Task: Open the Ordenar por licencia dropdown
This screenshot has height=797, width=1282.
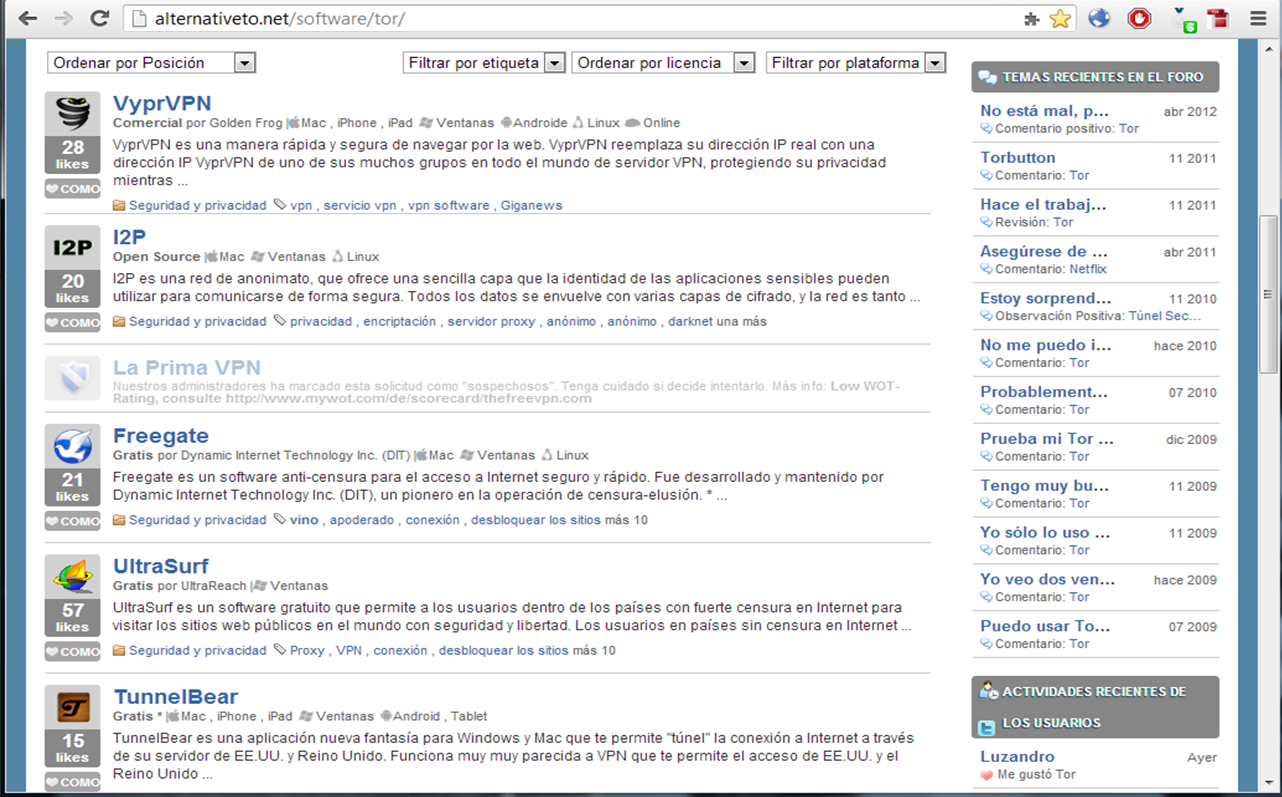Action: (663, 63)
